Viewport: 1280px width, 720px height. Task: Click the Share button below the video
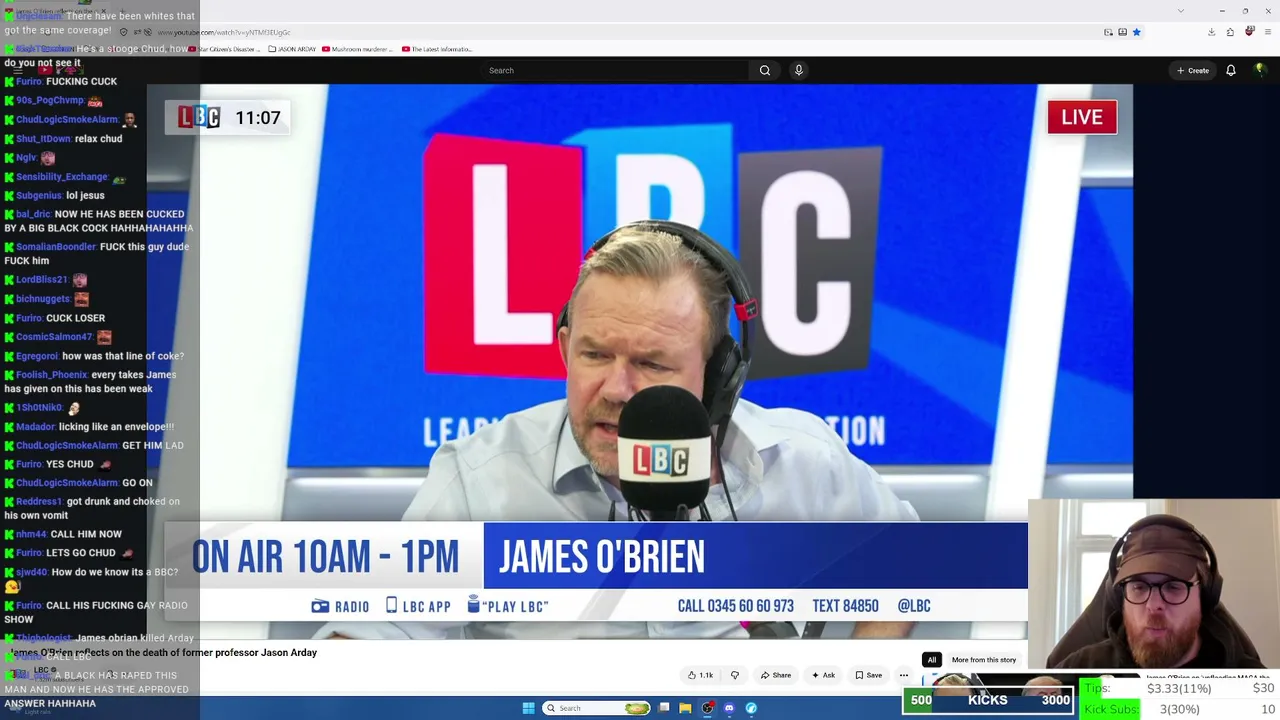pos(776,675)
